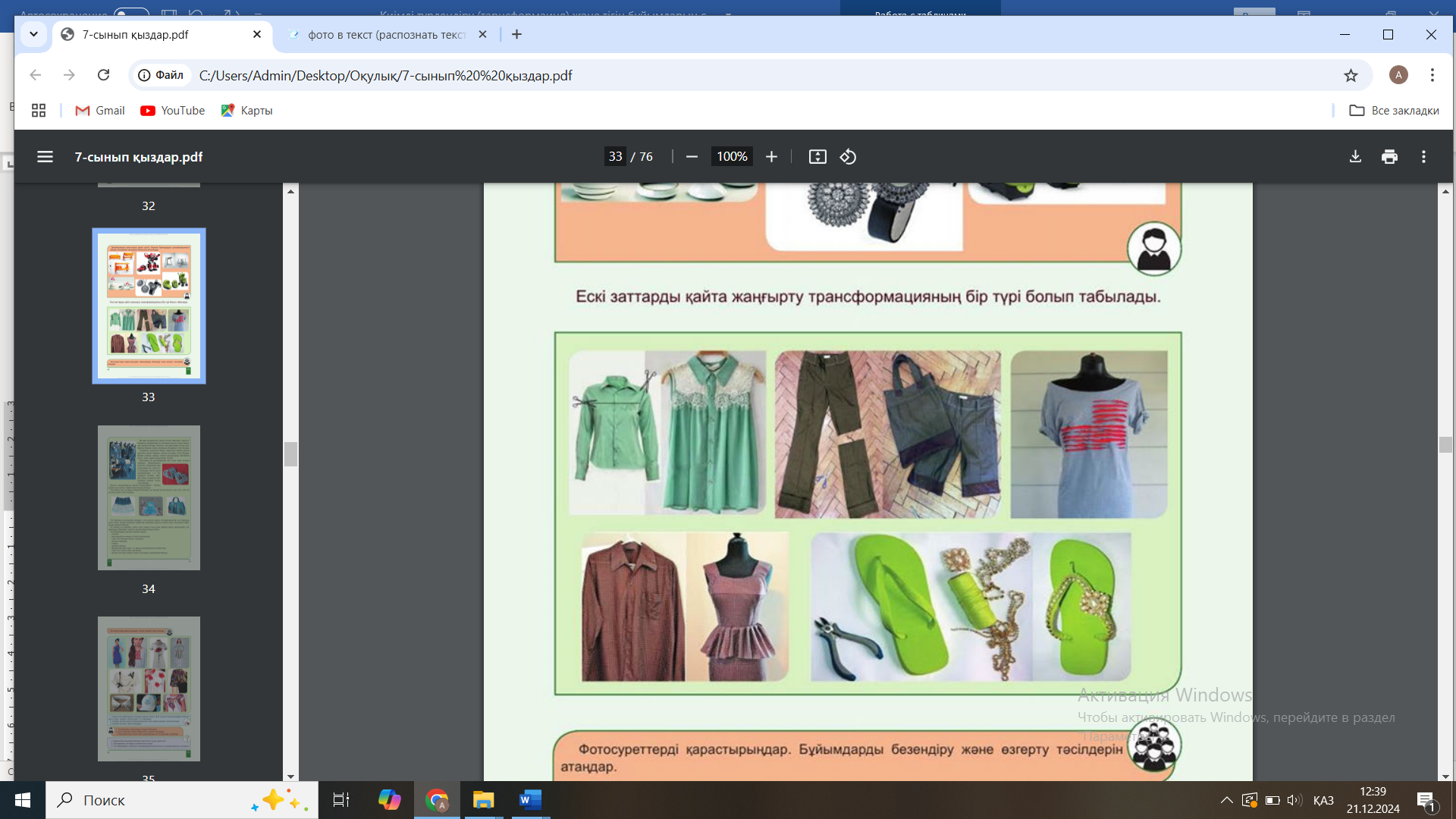Toggle the PDF sidebar menu icon
1456x819 pixels.
[x=45, y=157]
